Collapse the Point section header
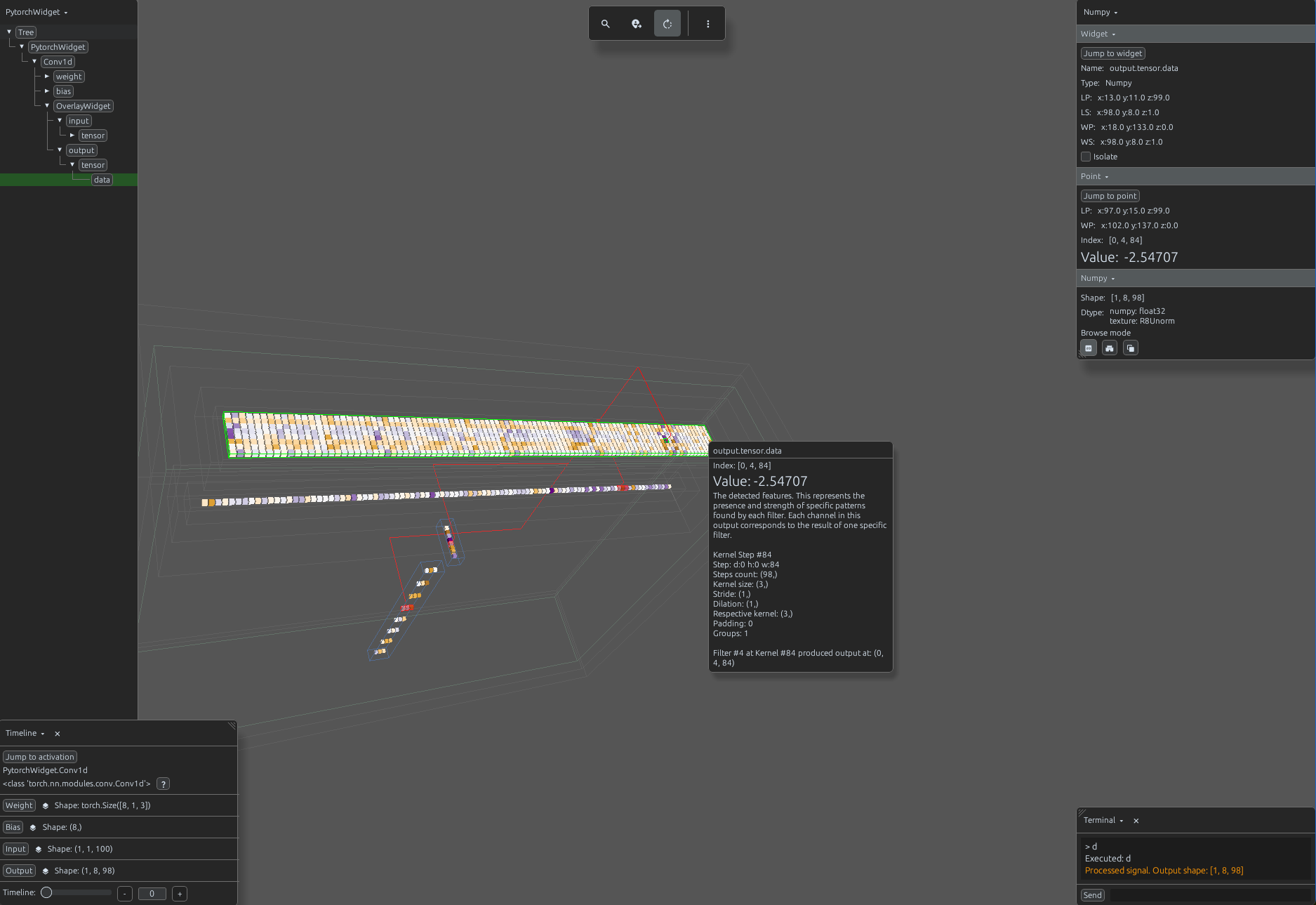This screenshot has height=905, width=1316. [1095, 177]
